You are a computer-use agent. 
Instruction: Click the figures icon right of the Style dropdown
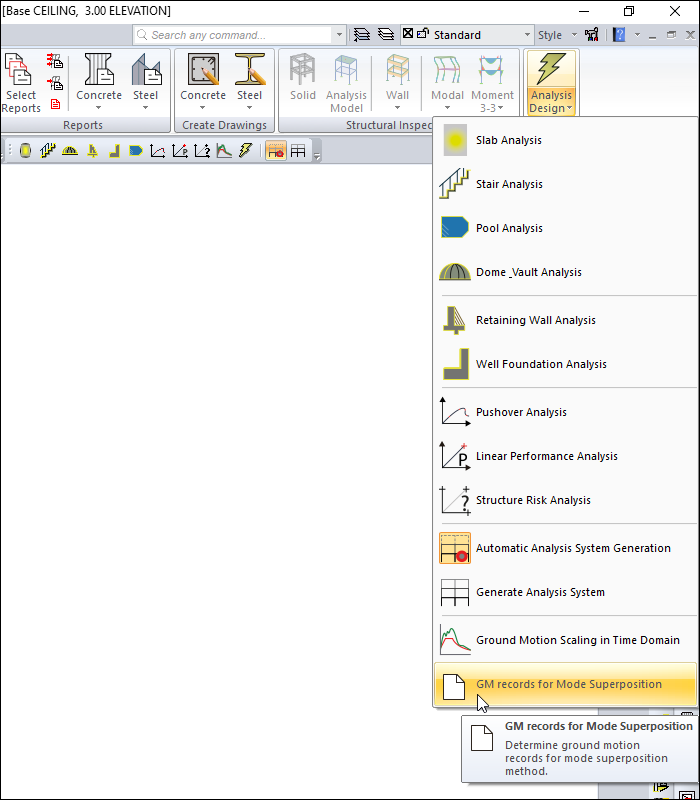point(592,35)
